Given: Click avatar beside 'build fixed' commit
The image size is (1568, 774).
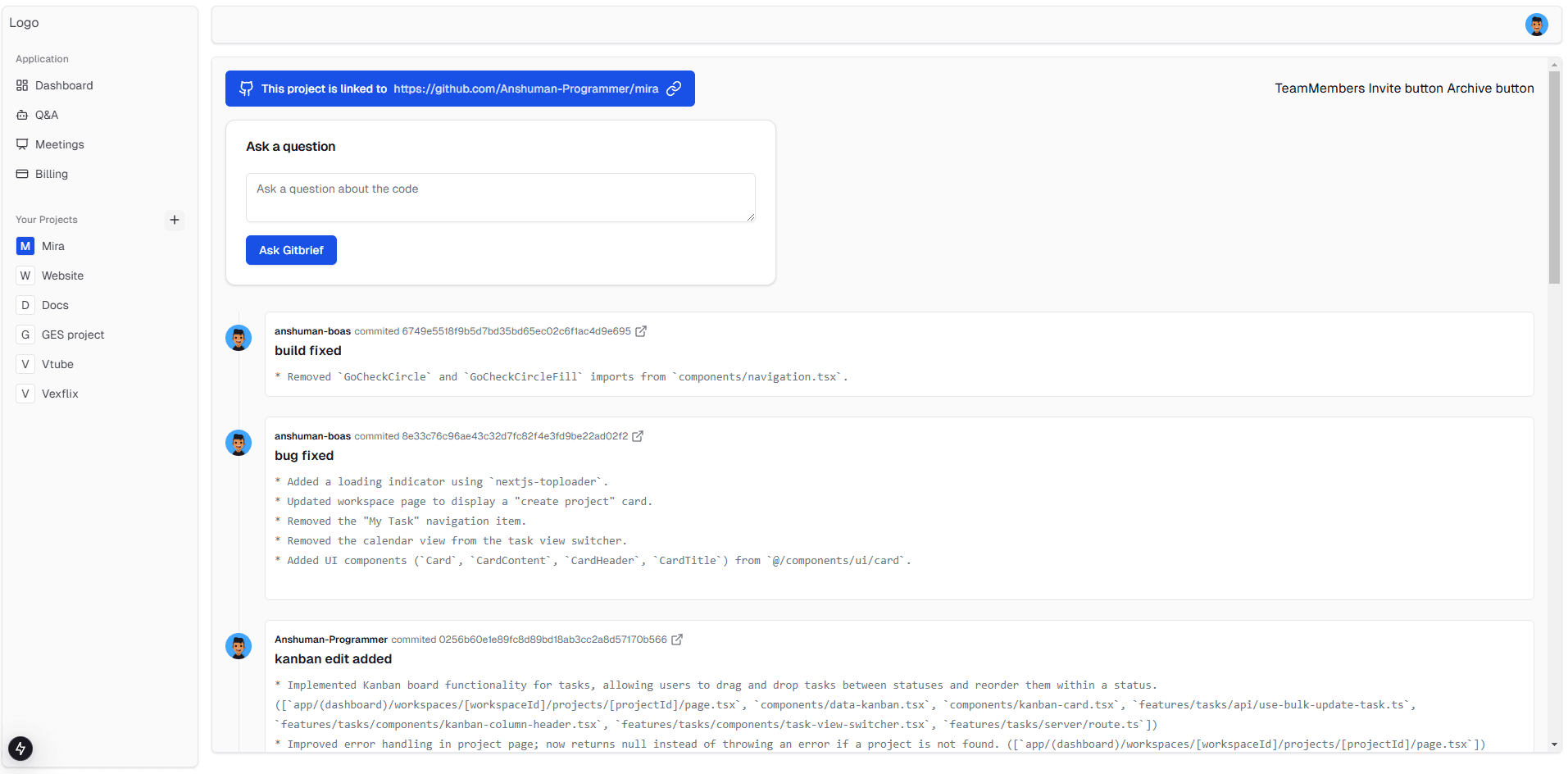Looking at the screenshot, I should click(239, 338).
